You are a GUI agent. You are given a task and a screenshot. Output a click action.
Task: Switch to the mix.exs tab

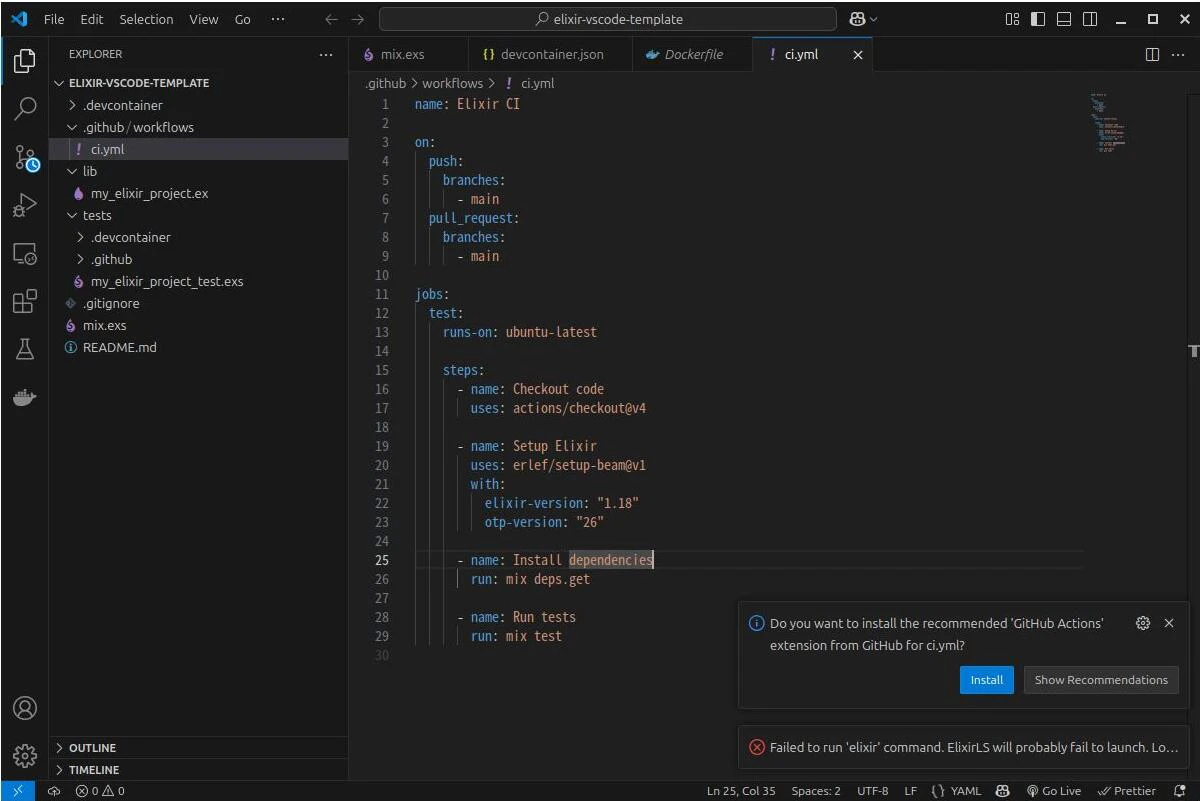coord(408,54)
